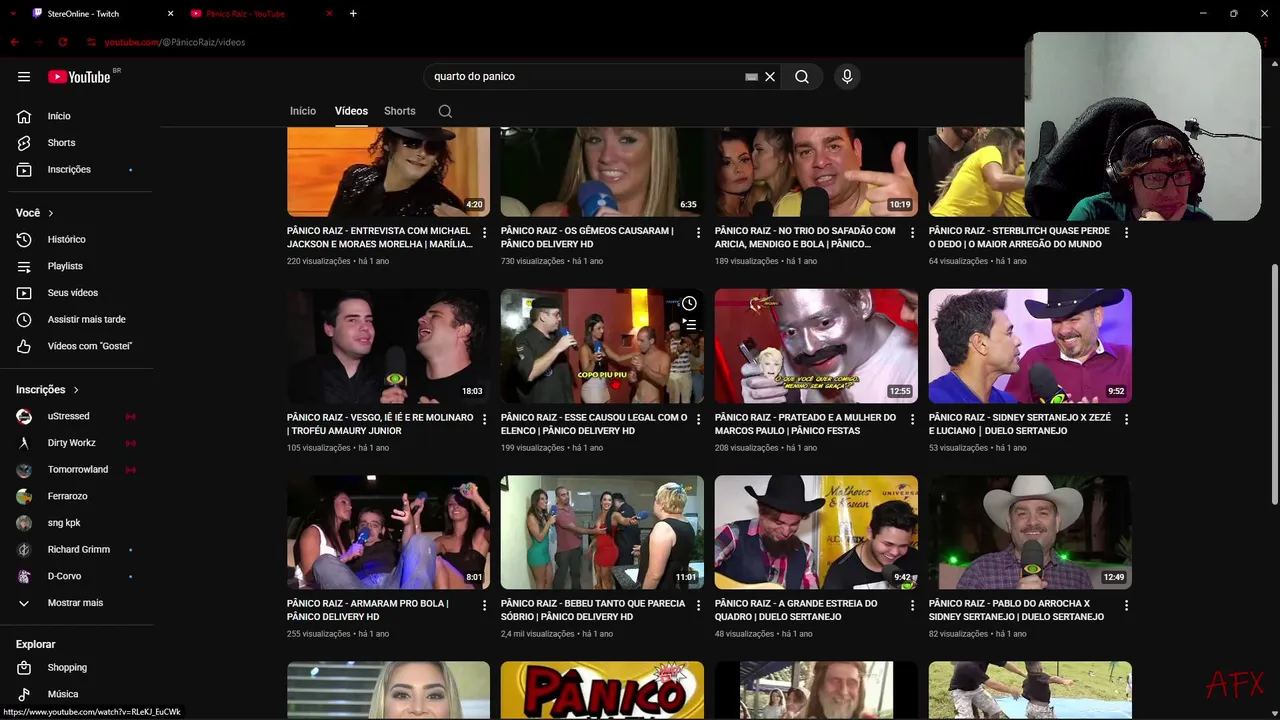Reload the page
Image resolution: width=1280 pixels, height=720 pixels.
(63, 42)
